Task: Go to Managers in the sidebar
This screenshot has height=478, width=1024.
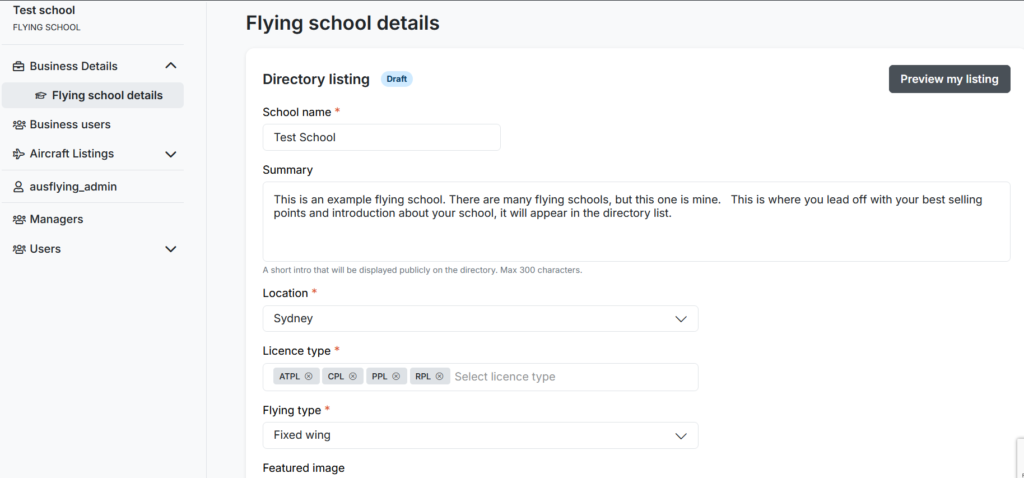Action: [56, 219]
